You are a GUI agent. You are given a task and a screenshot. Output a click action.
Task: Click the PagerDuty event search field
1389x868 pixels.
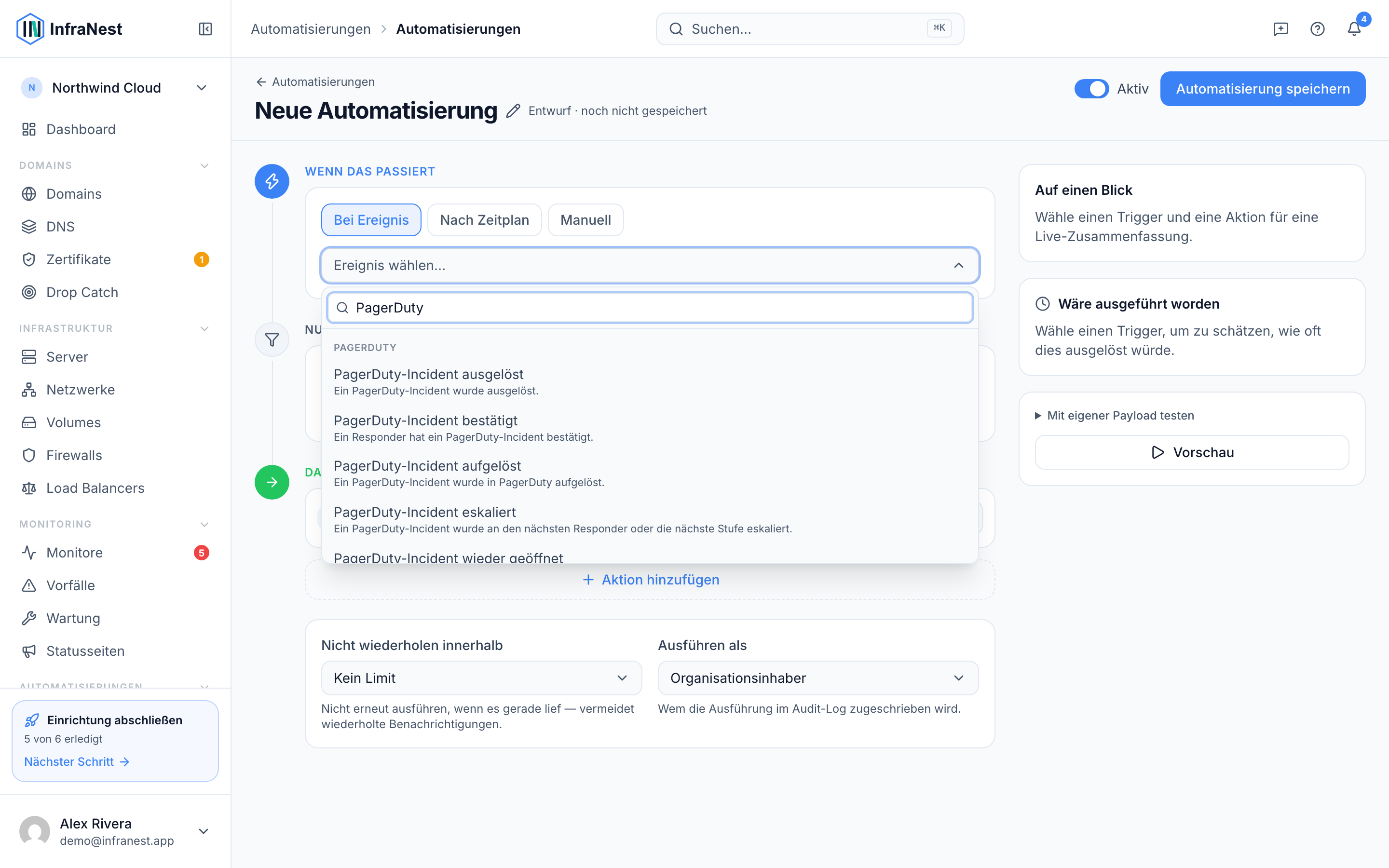click(650, 308)
